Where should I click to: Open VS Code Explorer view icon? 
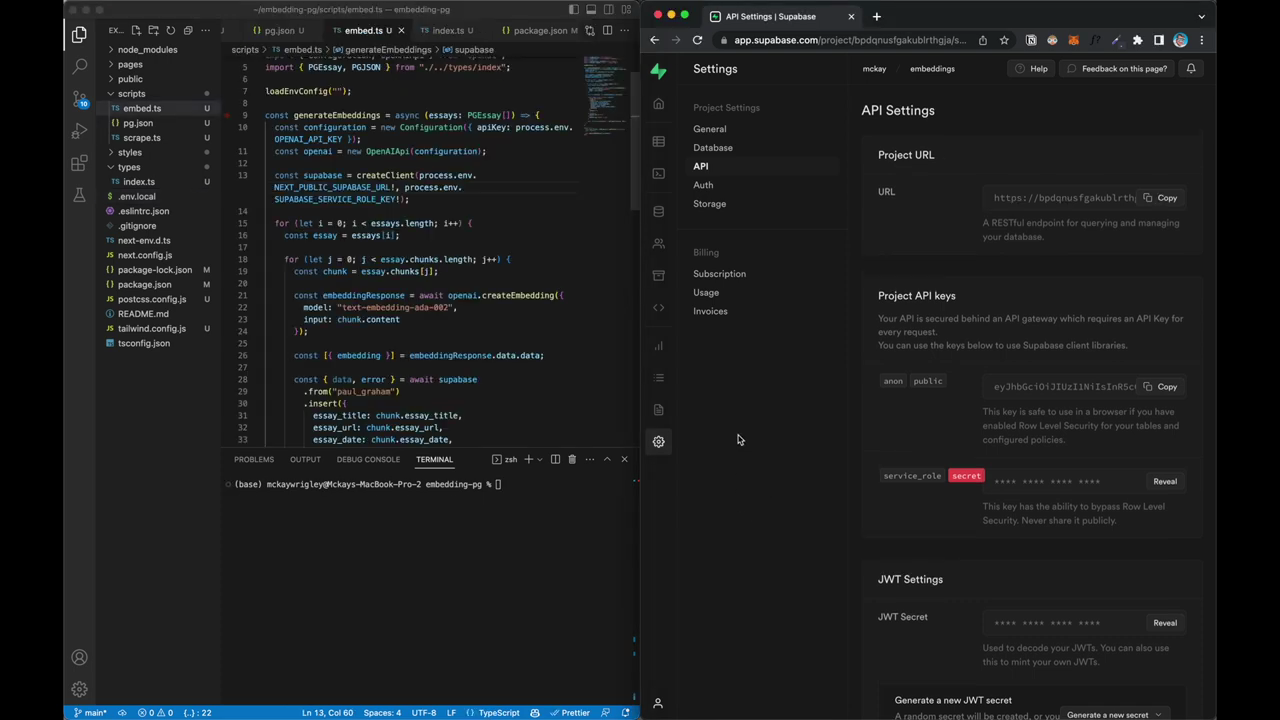click(79, 35)
